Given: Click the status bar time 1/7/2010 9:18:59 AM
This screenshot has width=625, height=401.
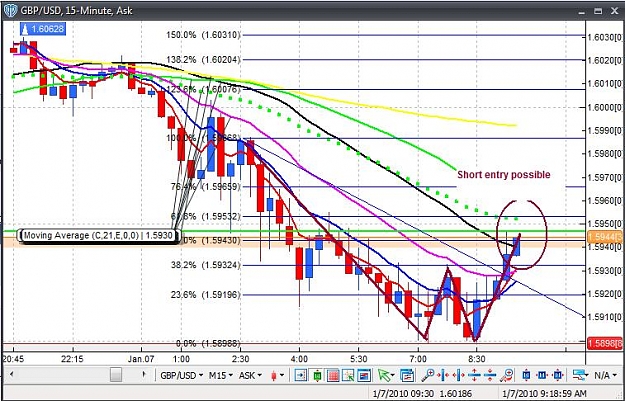Looking at the screenshot, I should pos(544,393).
